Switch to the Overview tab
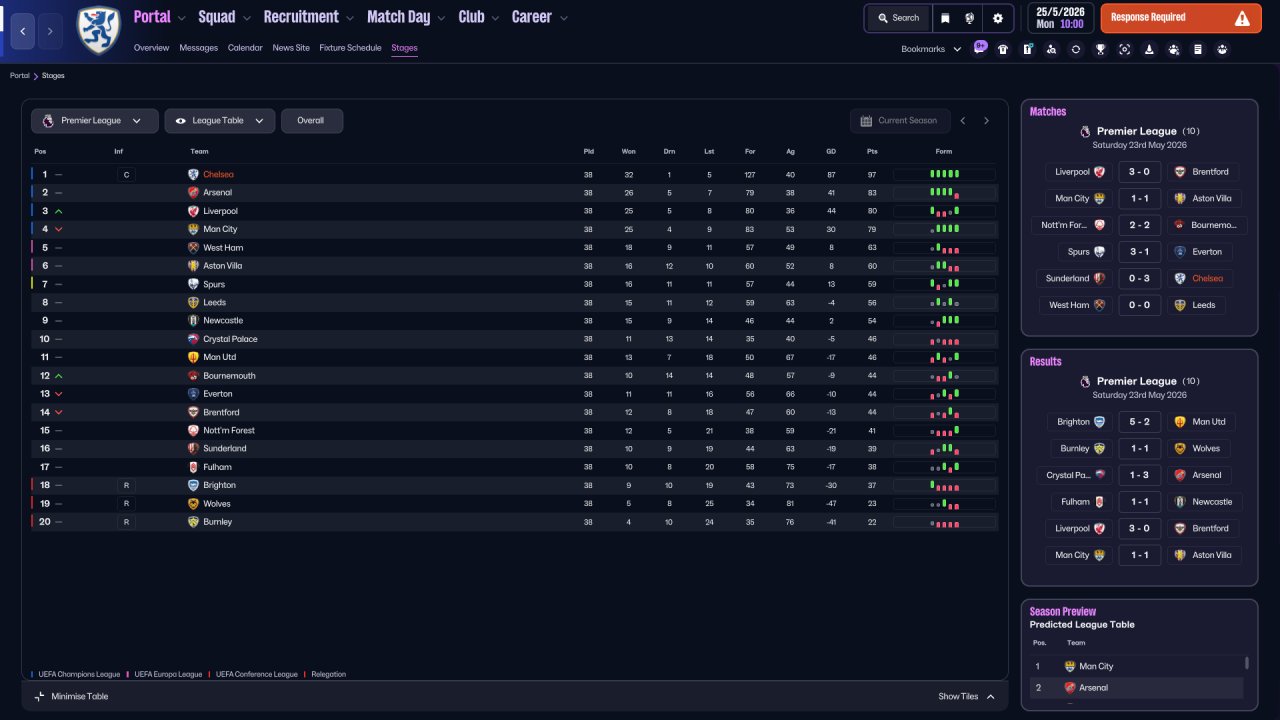1280x720 pixels. point(151,48)
